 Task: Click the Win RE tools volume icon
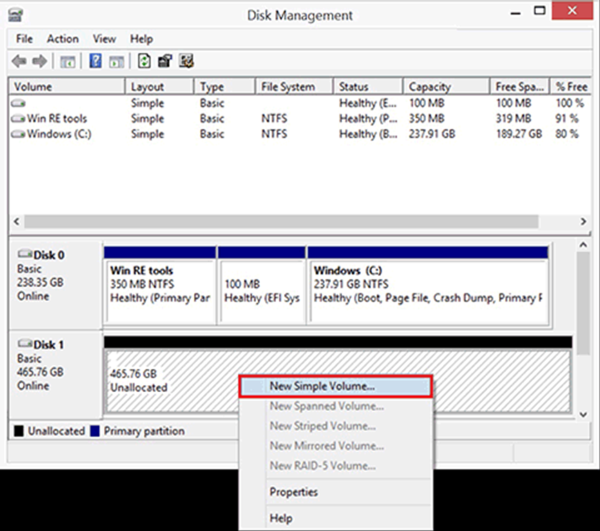pyautogui.click(x=18, y=119)
